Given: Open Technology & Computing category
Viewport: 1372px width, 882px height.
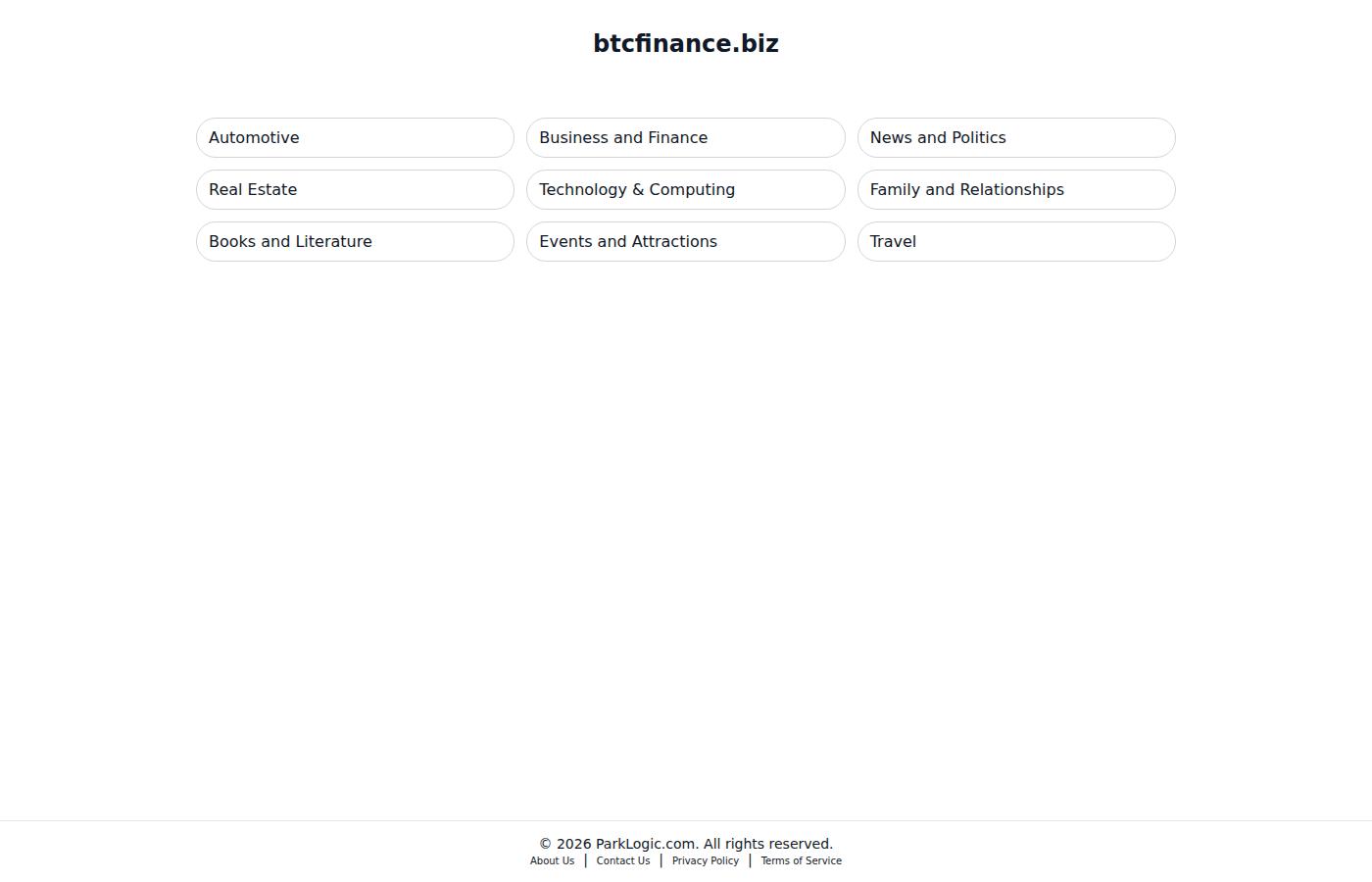Looking at the screenshot, I should click(x=685, y=190).
